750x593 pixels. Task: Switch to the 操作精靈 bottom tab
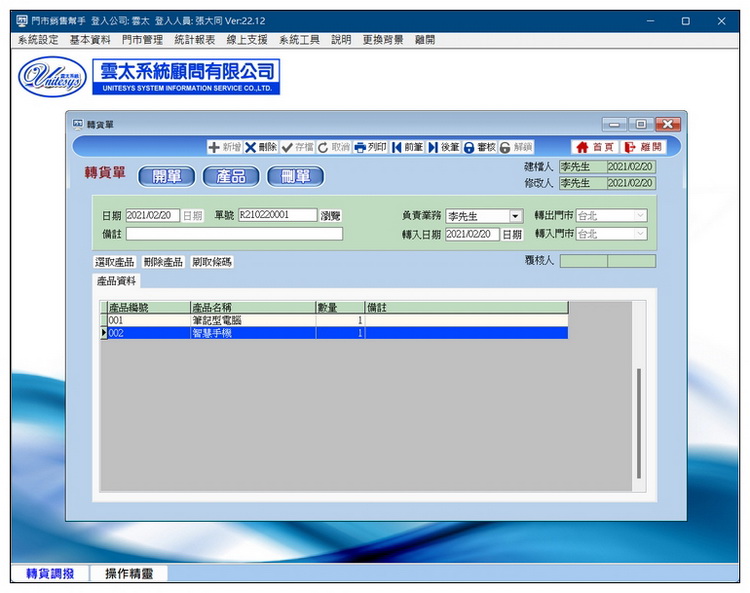pos(129,574)
